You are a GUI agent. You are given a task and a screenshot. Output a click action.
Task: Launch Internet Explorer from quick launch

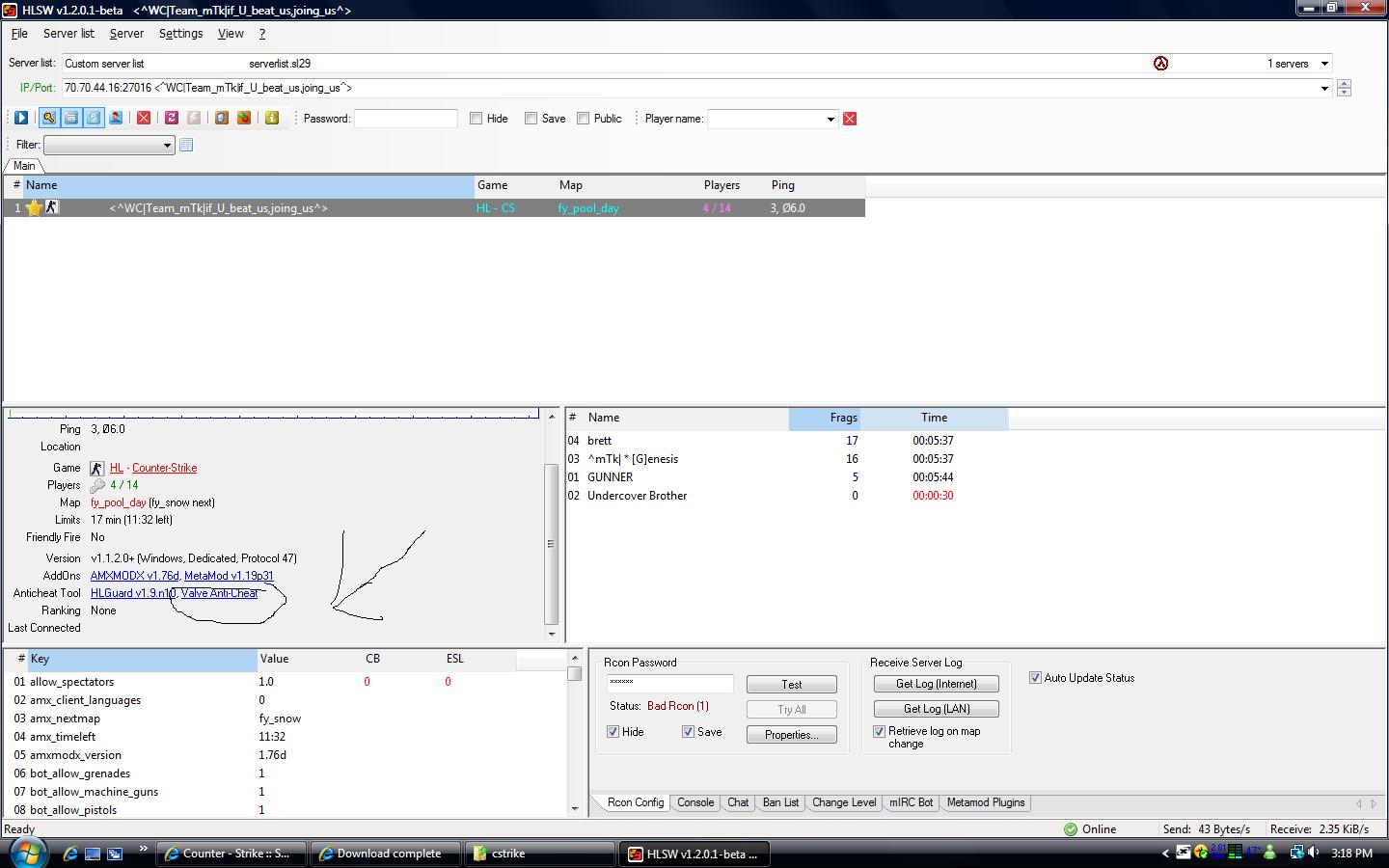tap(70, 854)
